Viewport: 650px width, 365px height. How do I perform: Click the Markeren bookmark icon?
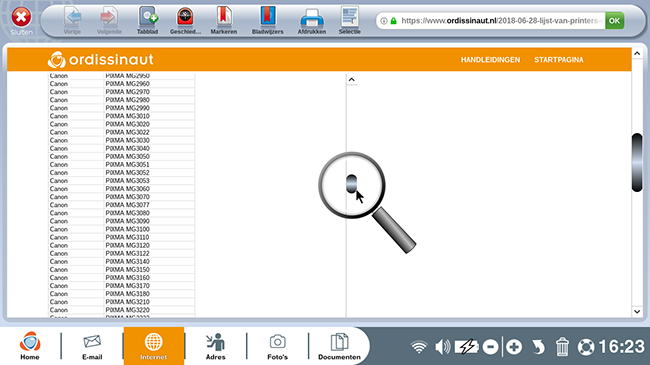[224, 20]
